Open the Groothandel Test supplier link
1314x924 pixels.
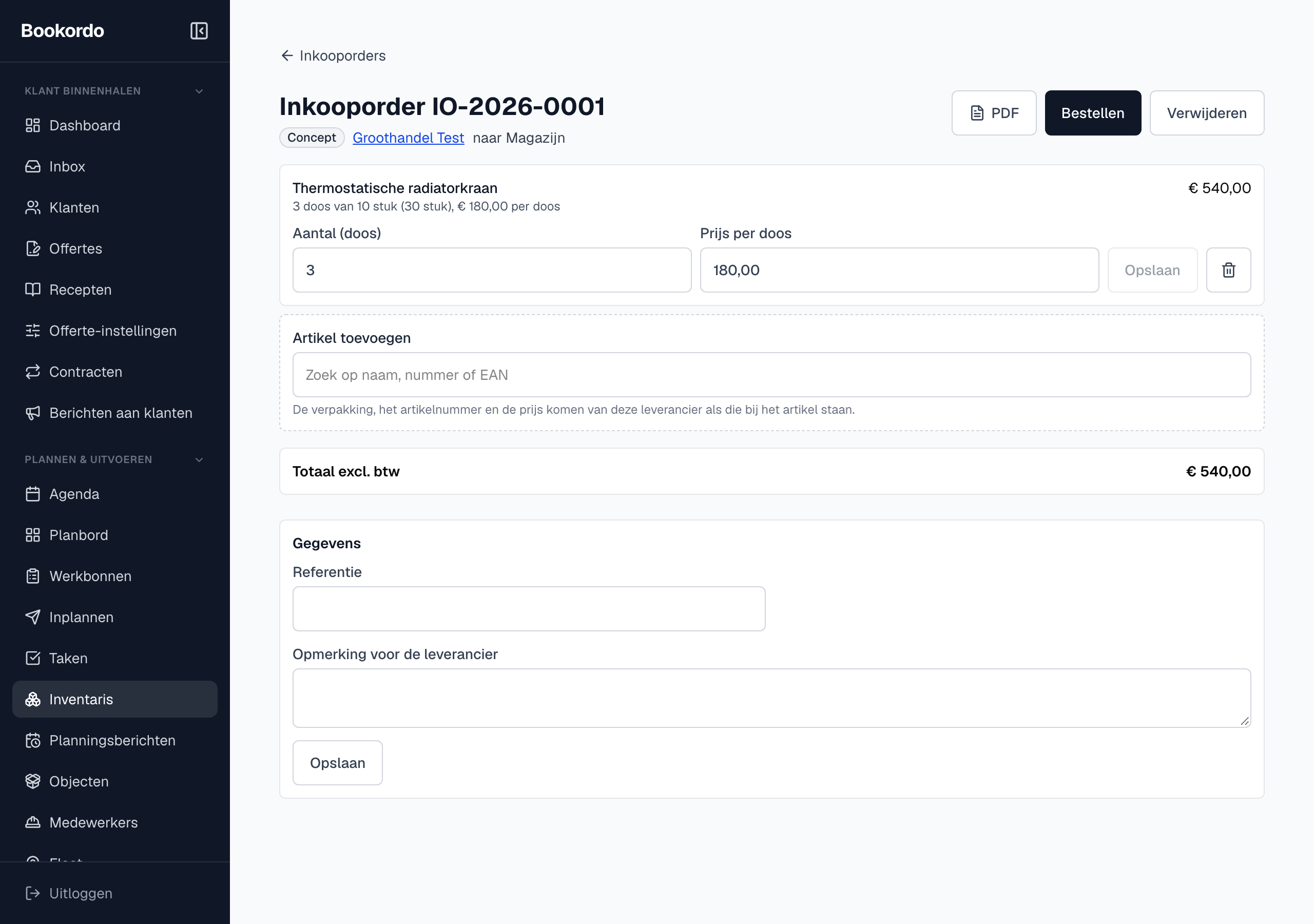[x=408, y=138]
